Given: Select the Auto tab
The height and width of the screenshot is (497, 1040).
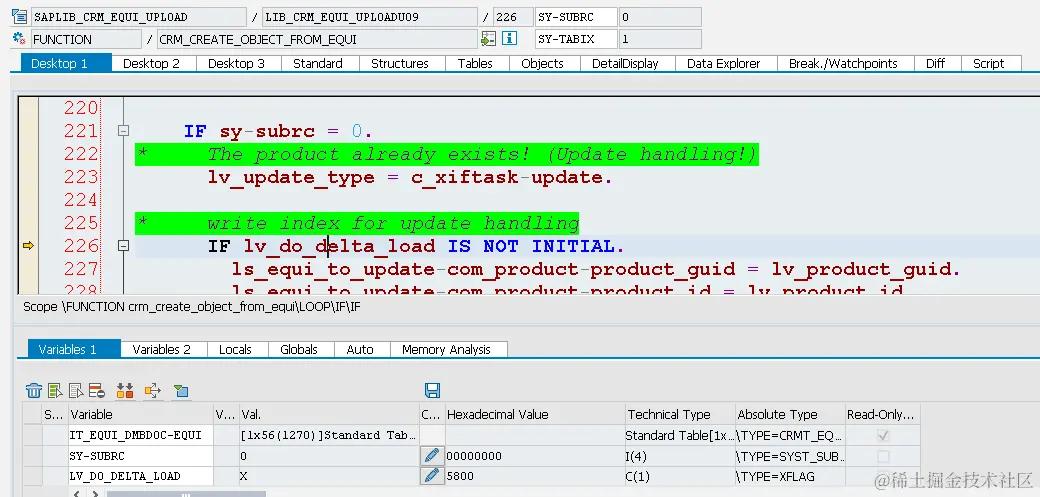Looking at the screenshot, I should coord(360,349).
